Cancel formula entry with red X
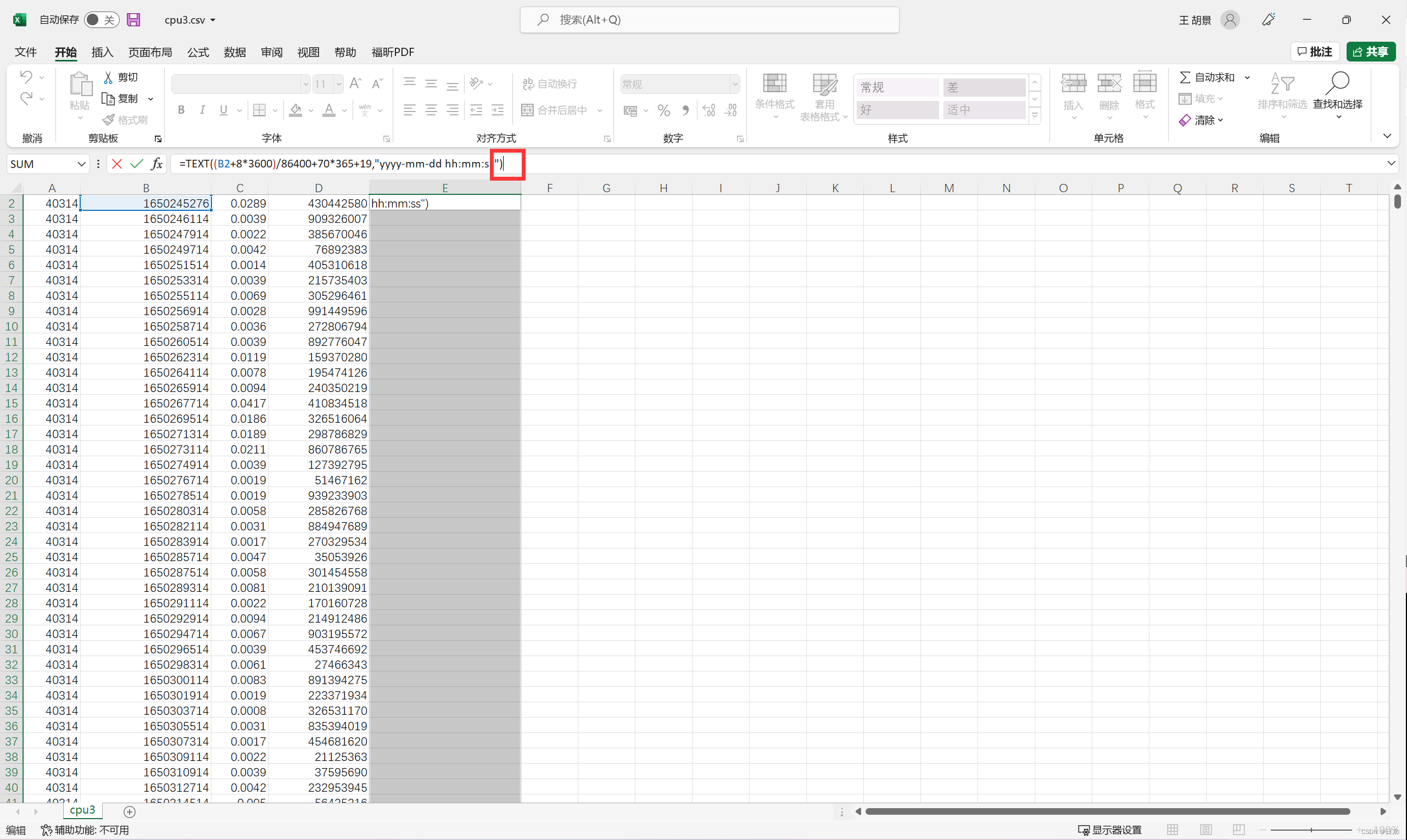 coord(117,164)
